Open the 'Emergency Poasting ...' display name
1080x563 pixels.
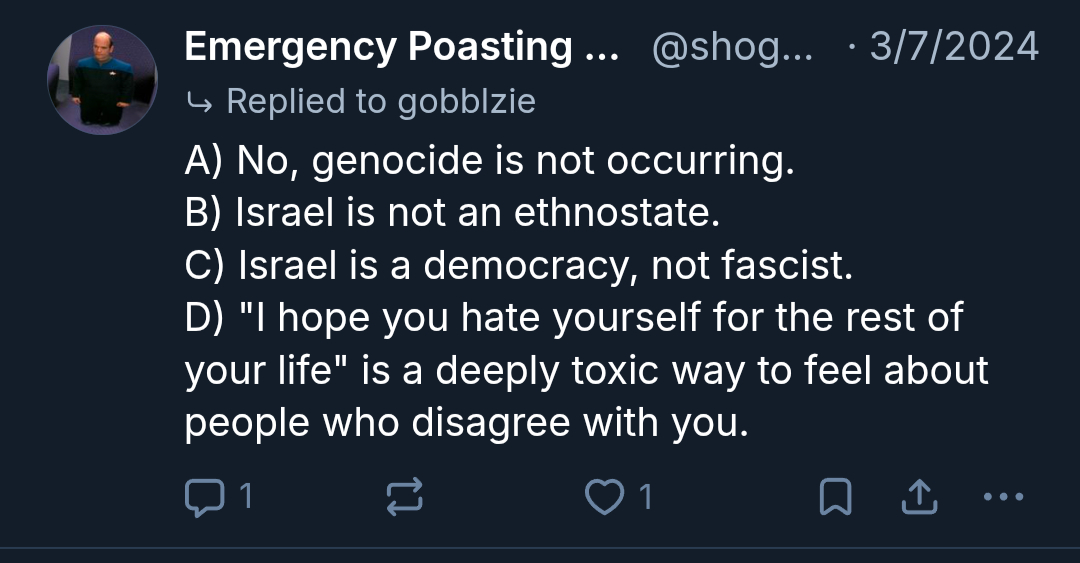point(401,47)
